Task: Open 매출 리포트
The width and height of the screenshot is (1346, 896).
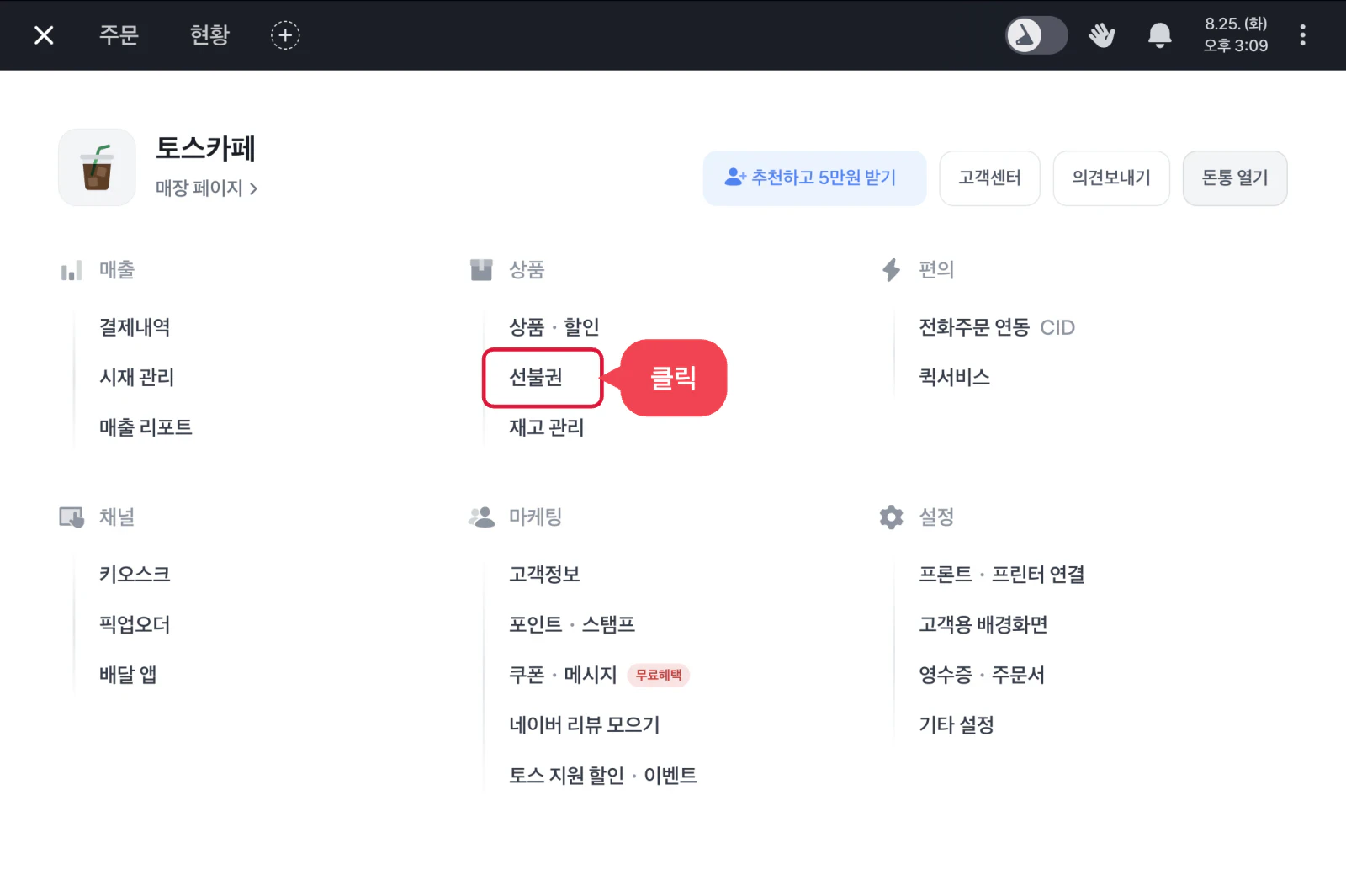Action: 146,427
